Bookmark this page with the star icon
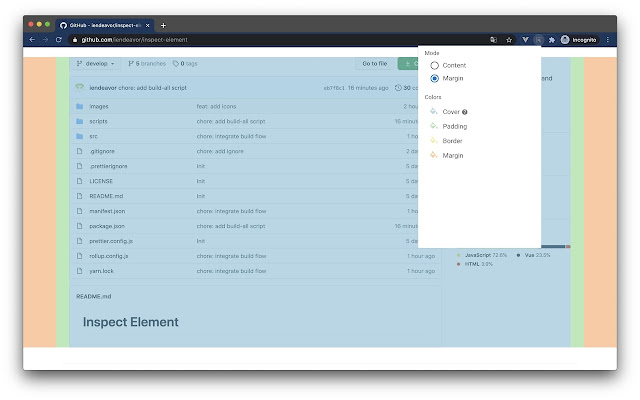Image resolution: width=640 pixels, height=400 pixels. 509,39
